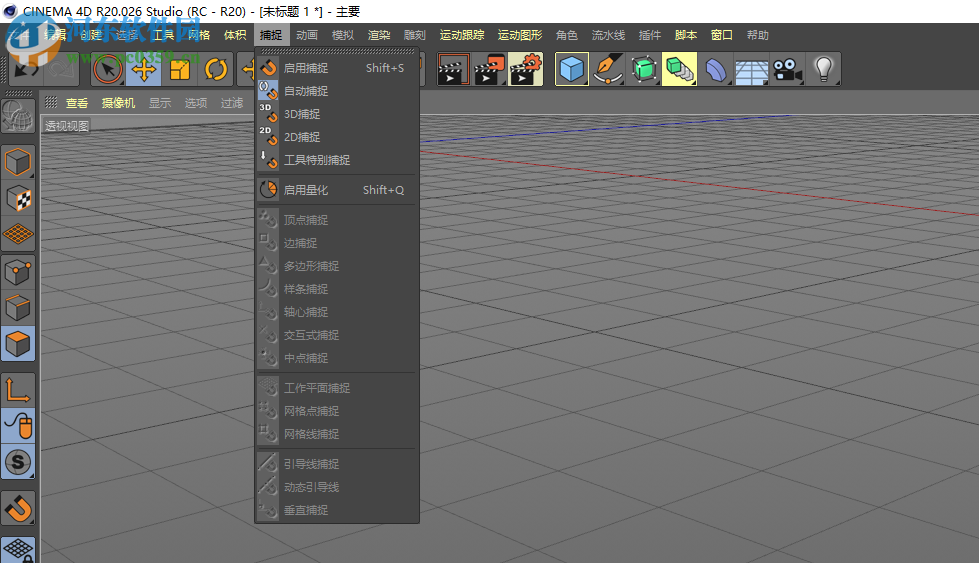This screenshot has height=563, width=979.
Task: Switch to Polygons mode
Action: coord(17,345)
